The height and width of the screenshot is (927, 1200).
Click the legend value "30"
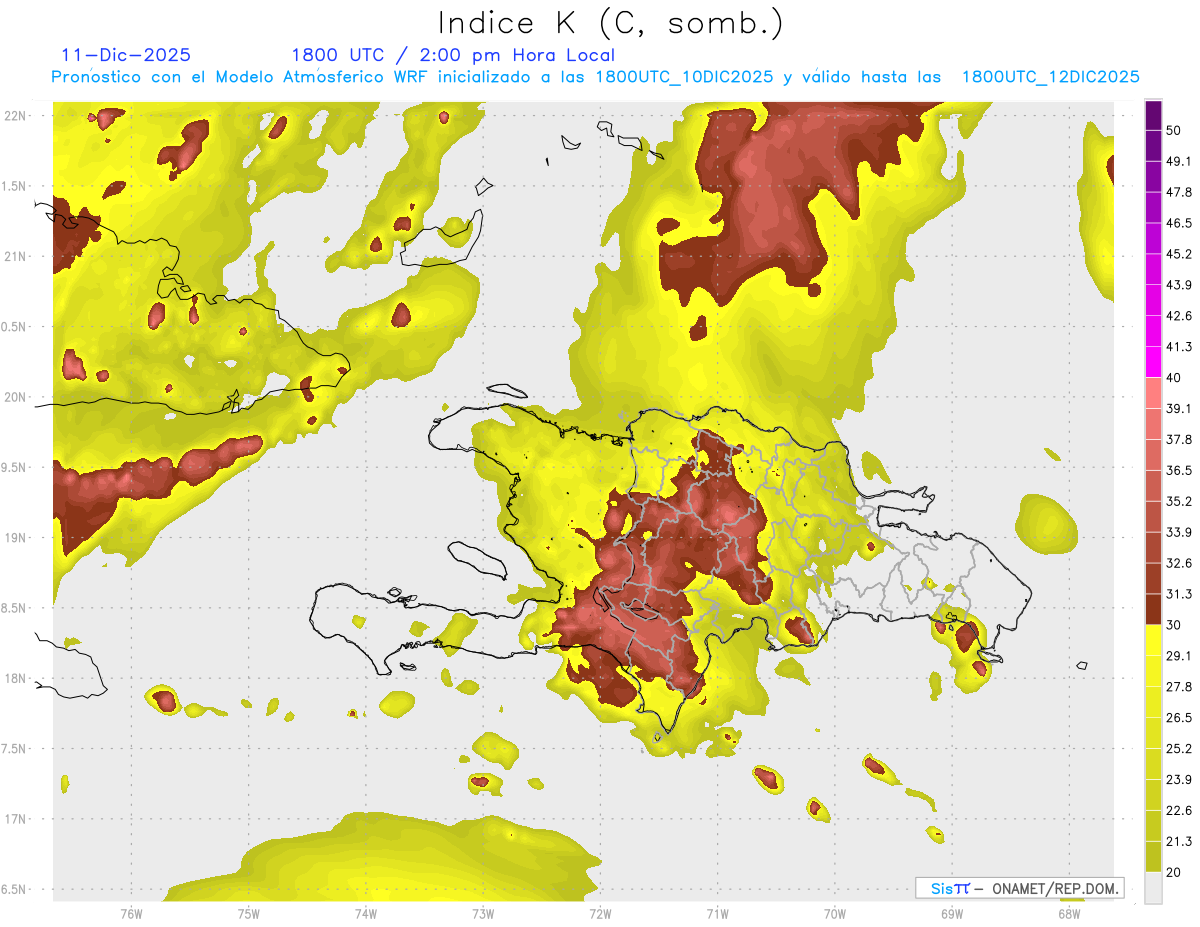[1175, 625]
